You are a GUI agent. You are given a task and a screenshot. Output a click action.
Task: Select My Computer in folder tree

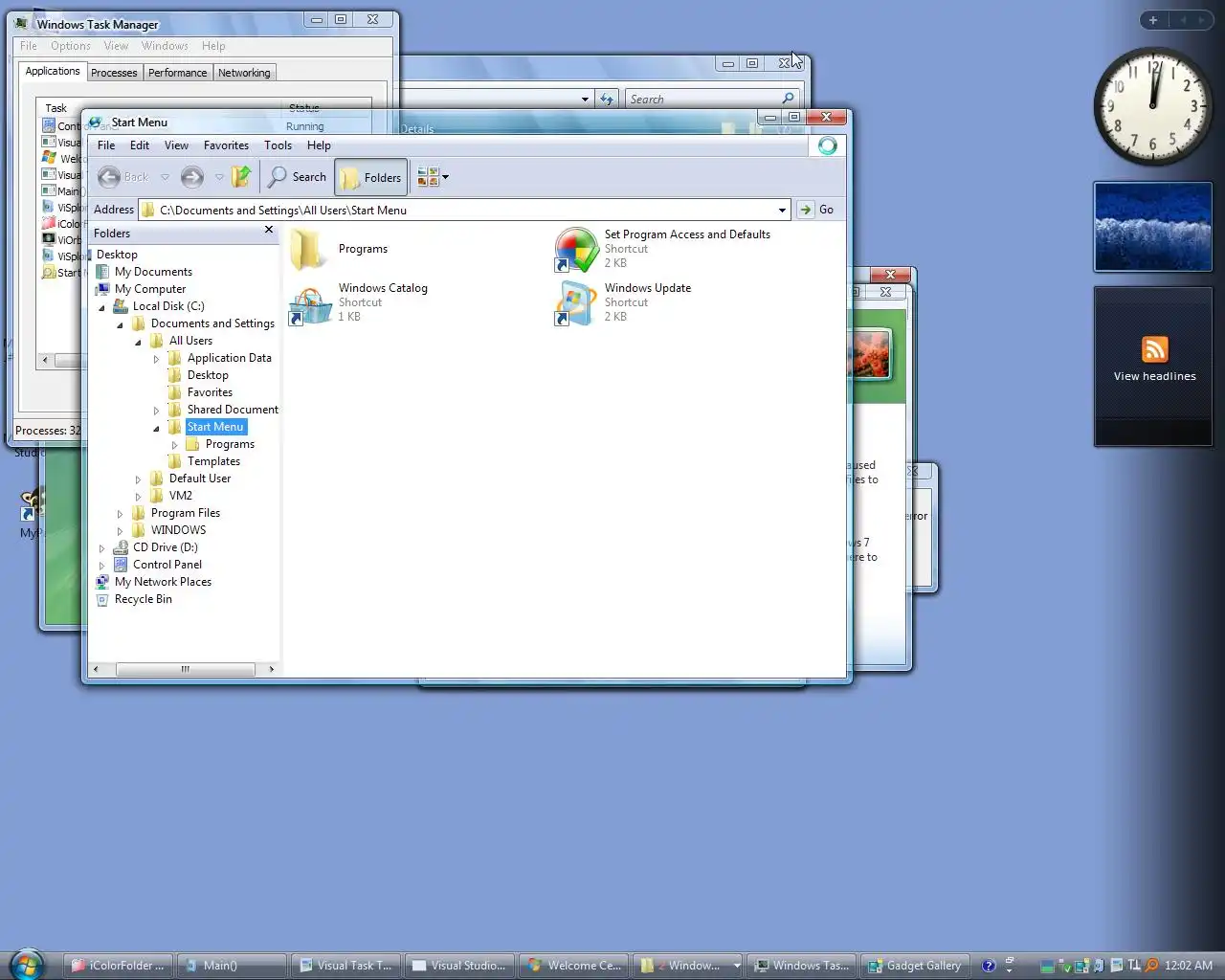[150, 289]
